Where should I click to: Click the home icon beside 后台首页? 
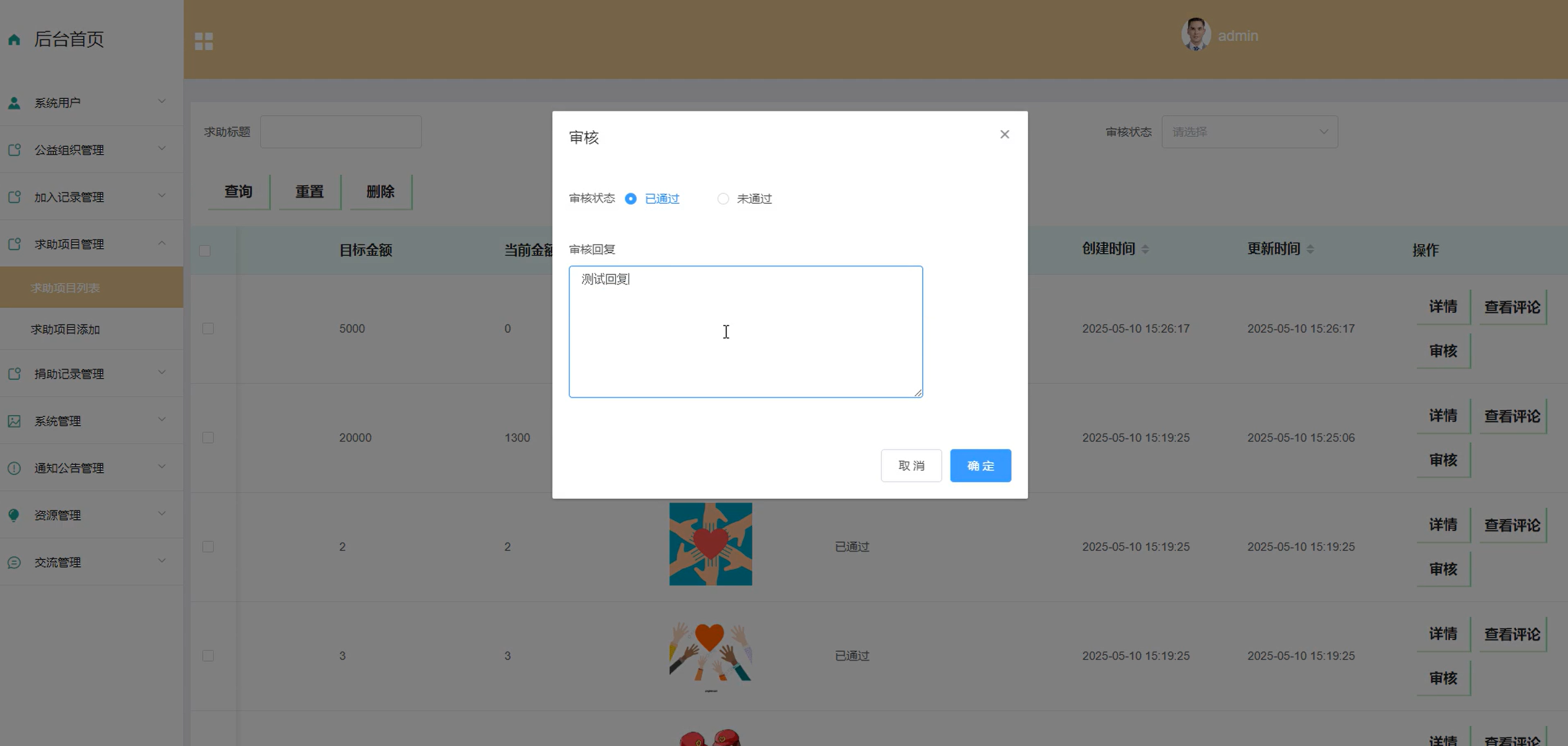pyautogui.click(x=14, y=40)
